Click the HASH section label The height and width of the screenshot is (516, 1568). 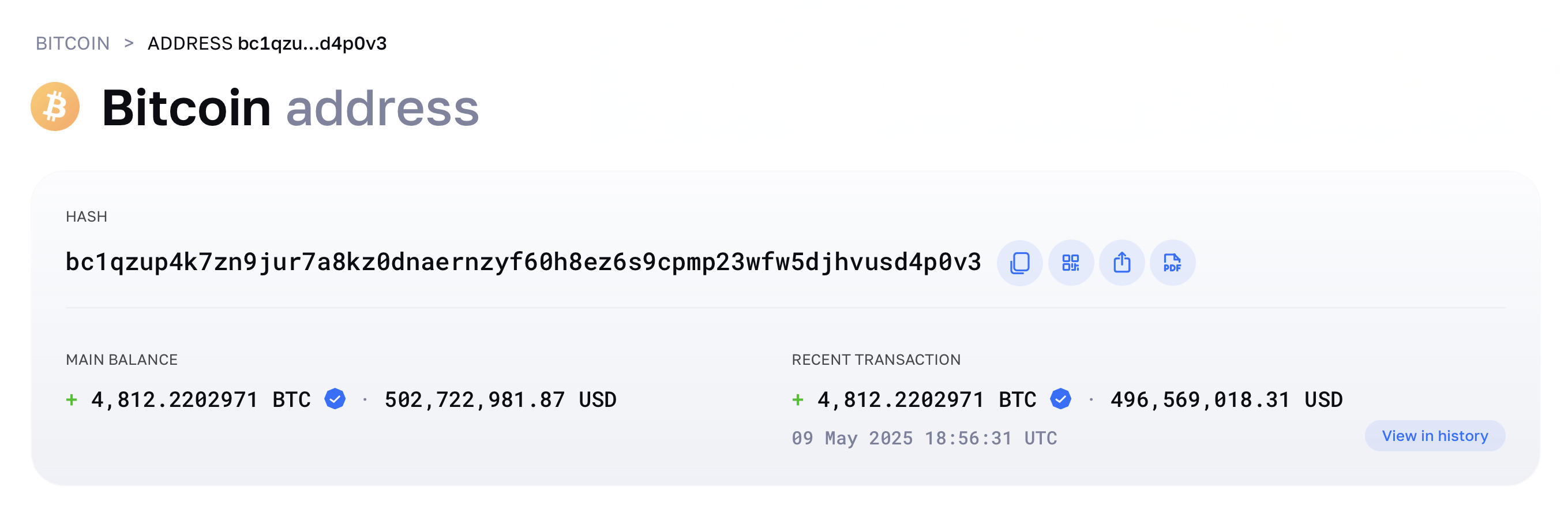click(87, 216)
